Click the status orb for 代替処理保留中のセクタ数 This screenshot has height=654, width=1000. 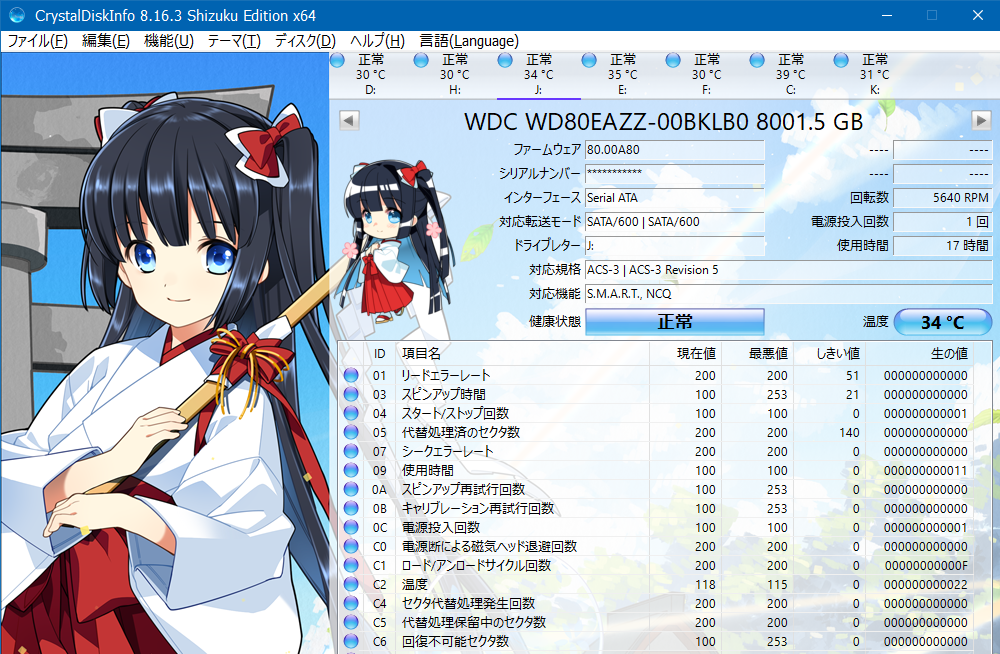click(x=351, y=622)
